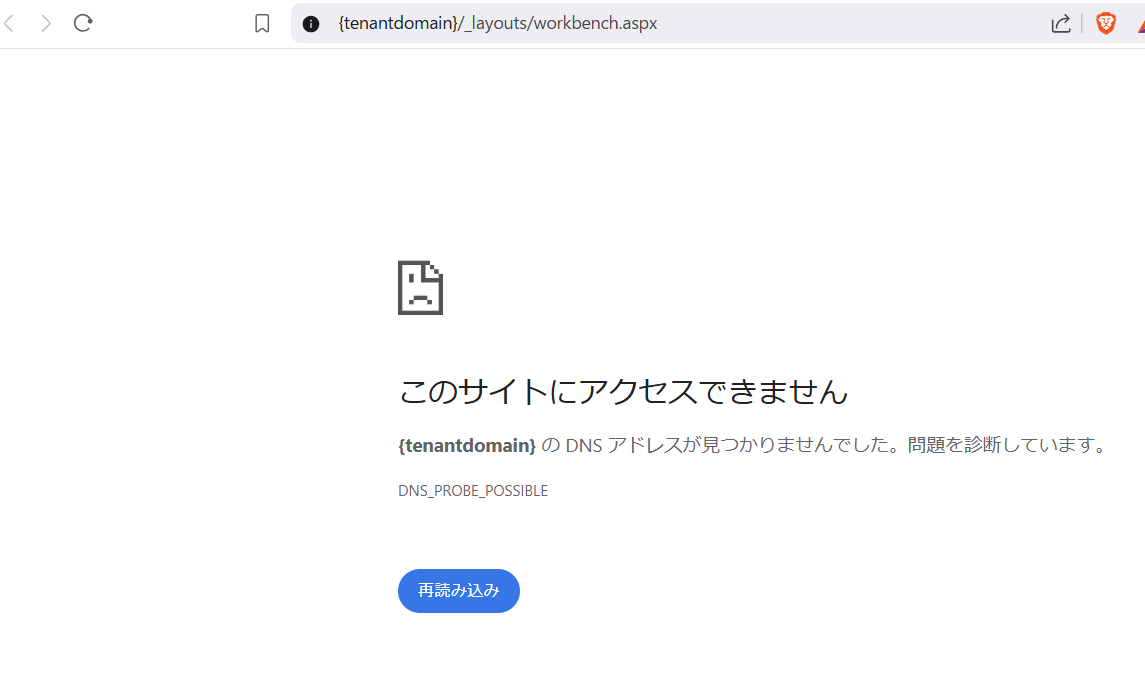1145x684 pixels.
Task: Reload the page with the toolbar refresh icon
Action: click(x=84, y=23)
